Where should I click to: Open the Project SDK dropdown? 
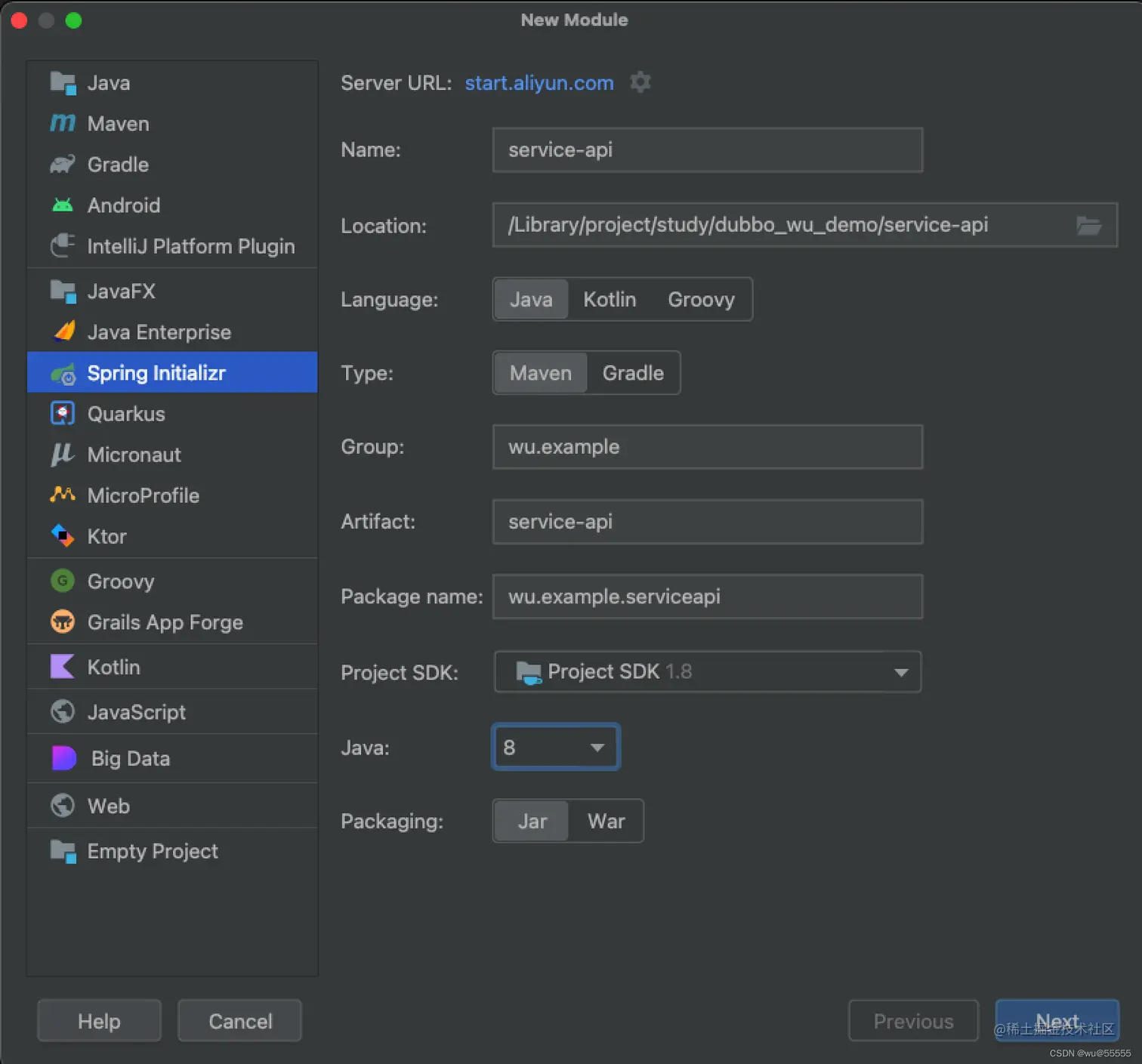click(x=708, y=671)
